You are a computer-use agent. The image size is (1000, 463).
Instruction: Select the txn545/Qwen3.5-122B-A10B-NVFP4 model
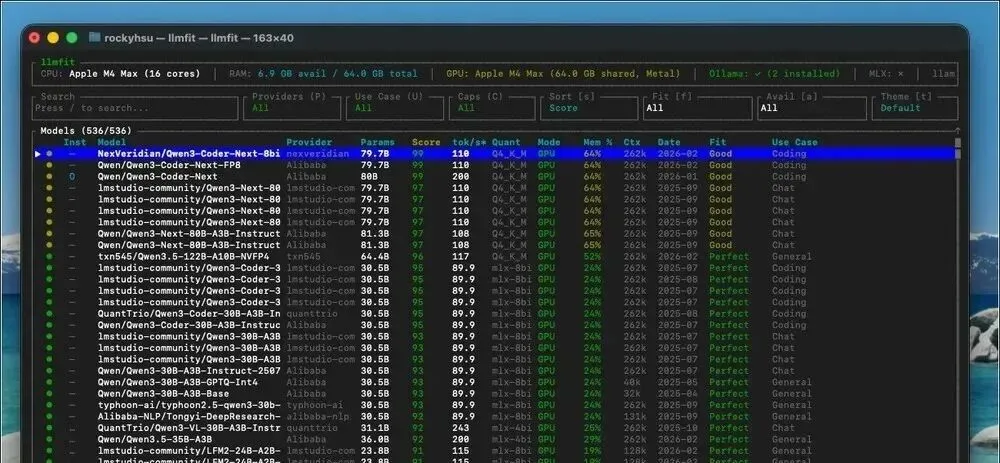(496, 256)
